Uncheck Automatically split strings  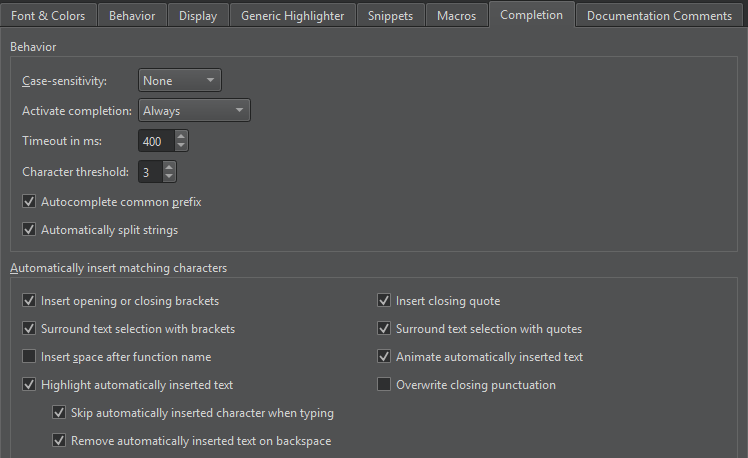[x=29, y=230]
